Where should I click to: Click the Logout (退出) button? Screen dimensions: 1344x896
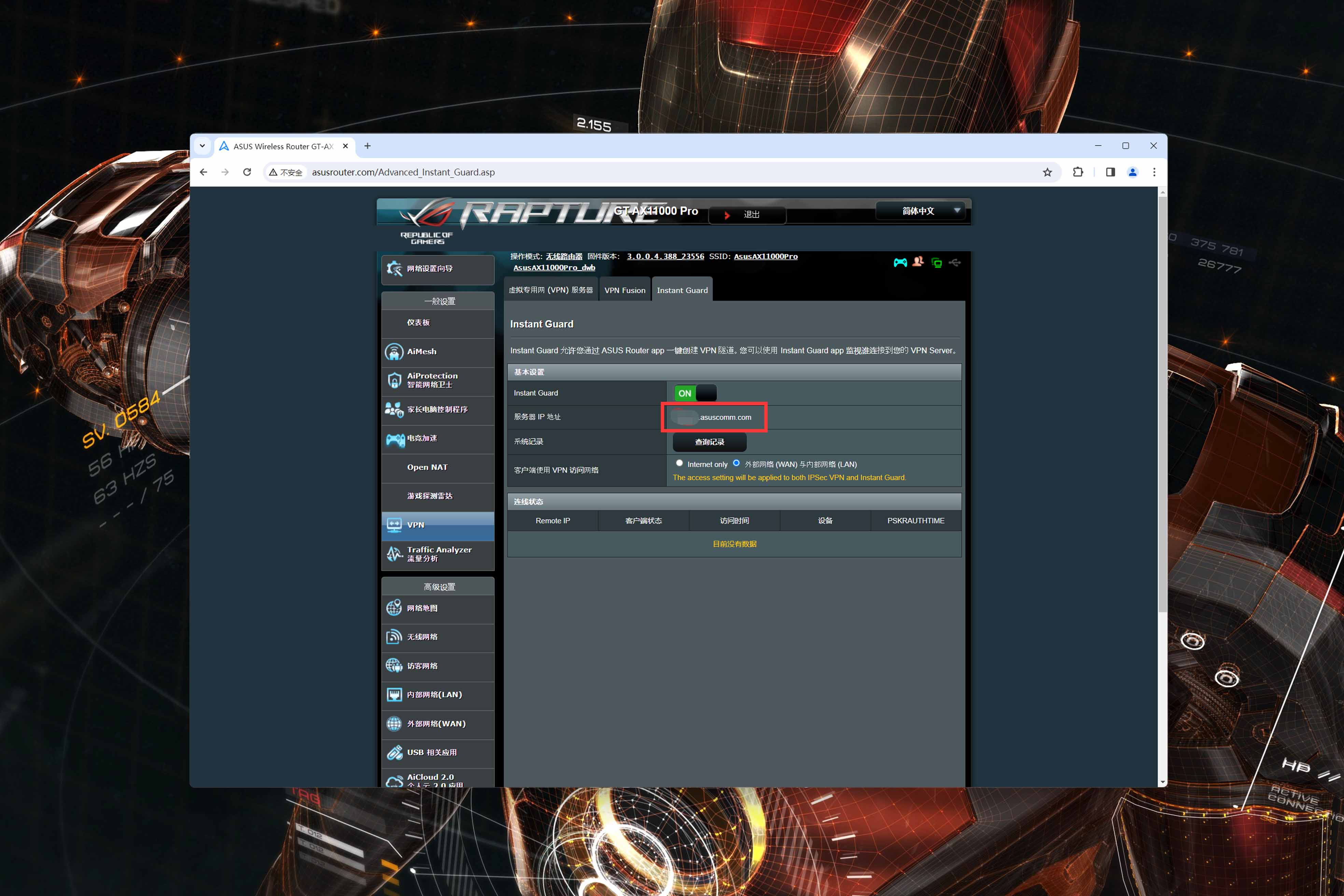[747, 215]
